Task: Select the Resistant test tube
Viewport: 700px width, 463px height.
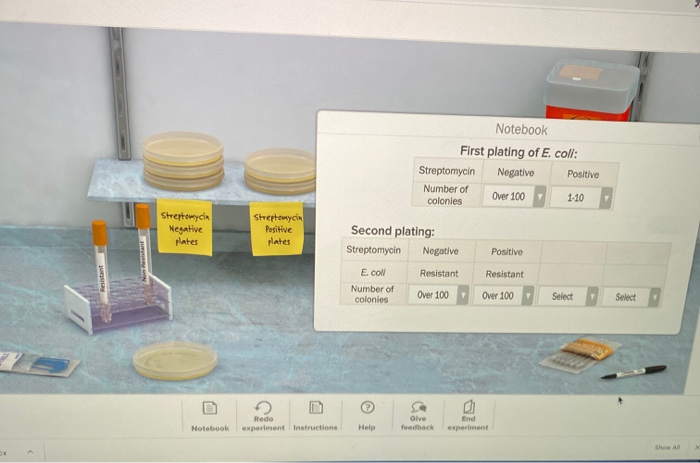Action: pyautogui.click(x=101, y=270)
